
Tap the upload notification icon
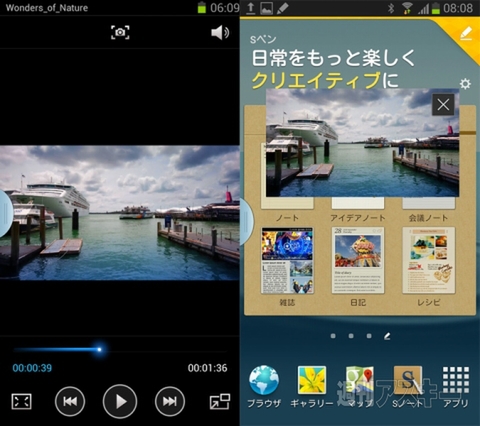(x=251, y=8)
